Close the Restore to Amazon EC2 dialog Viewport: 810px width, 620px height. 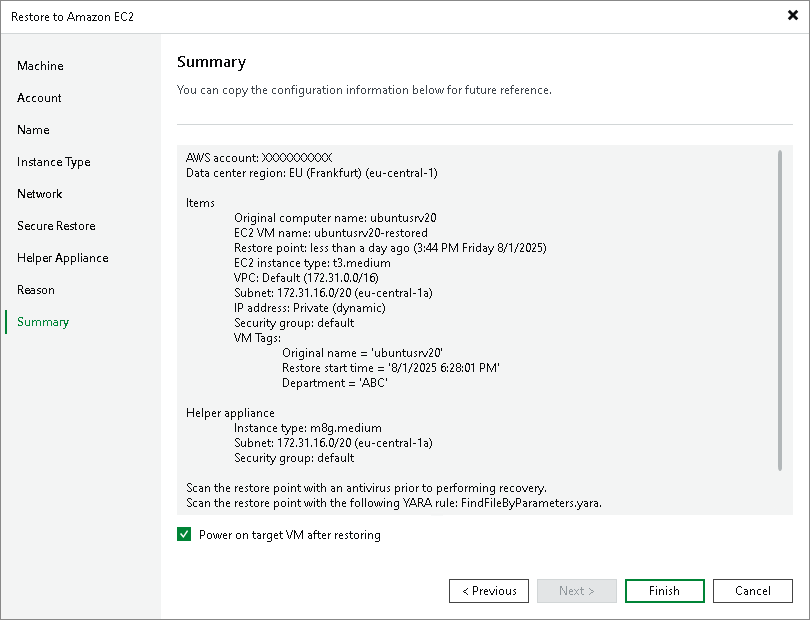click(x=792, y=16)
